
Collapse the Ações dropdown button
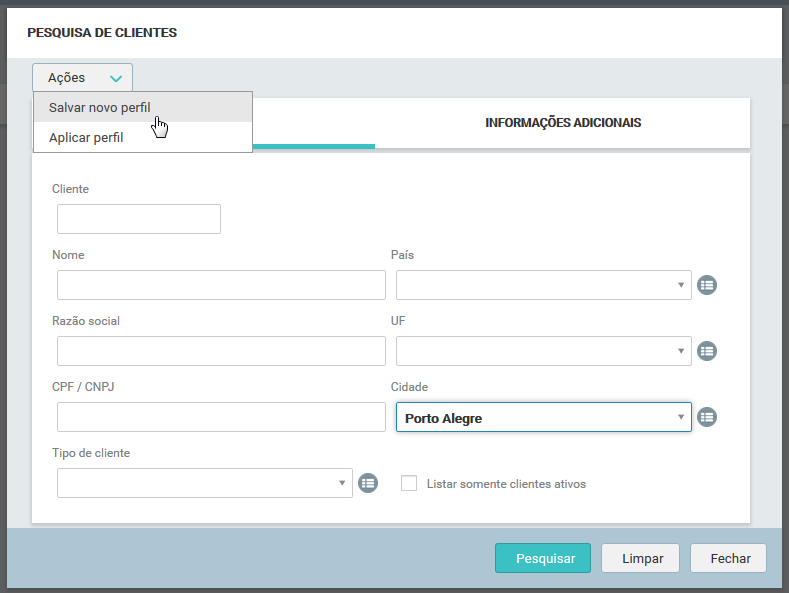(82, 78)
